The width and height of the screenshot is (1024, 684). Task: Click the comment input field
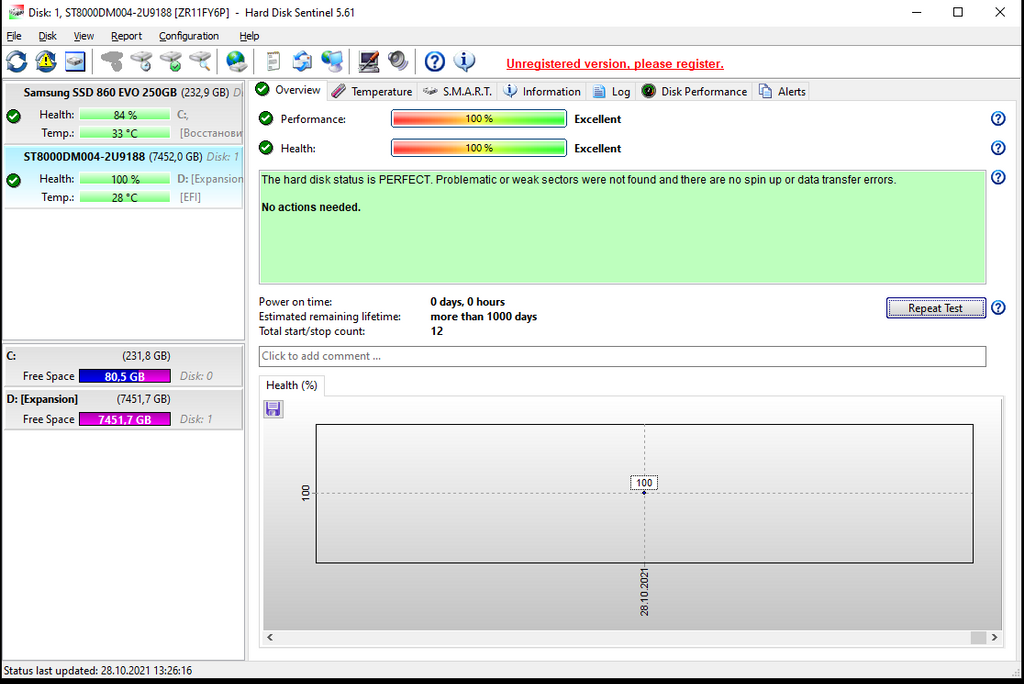(622, 356)
